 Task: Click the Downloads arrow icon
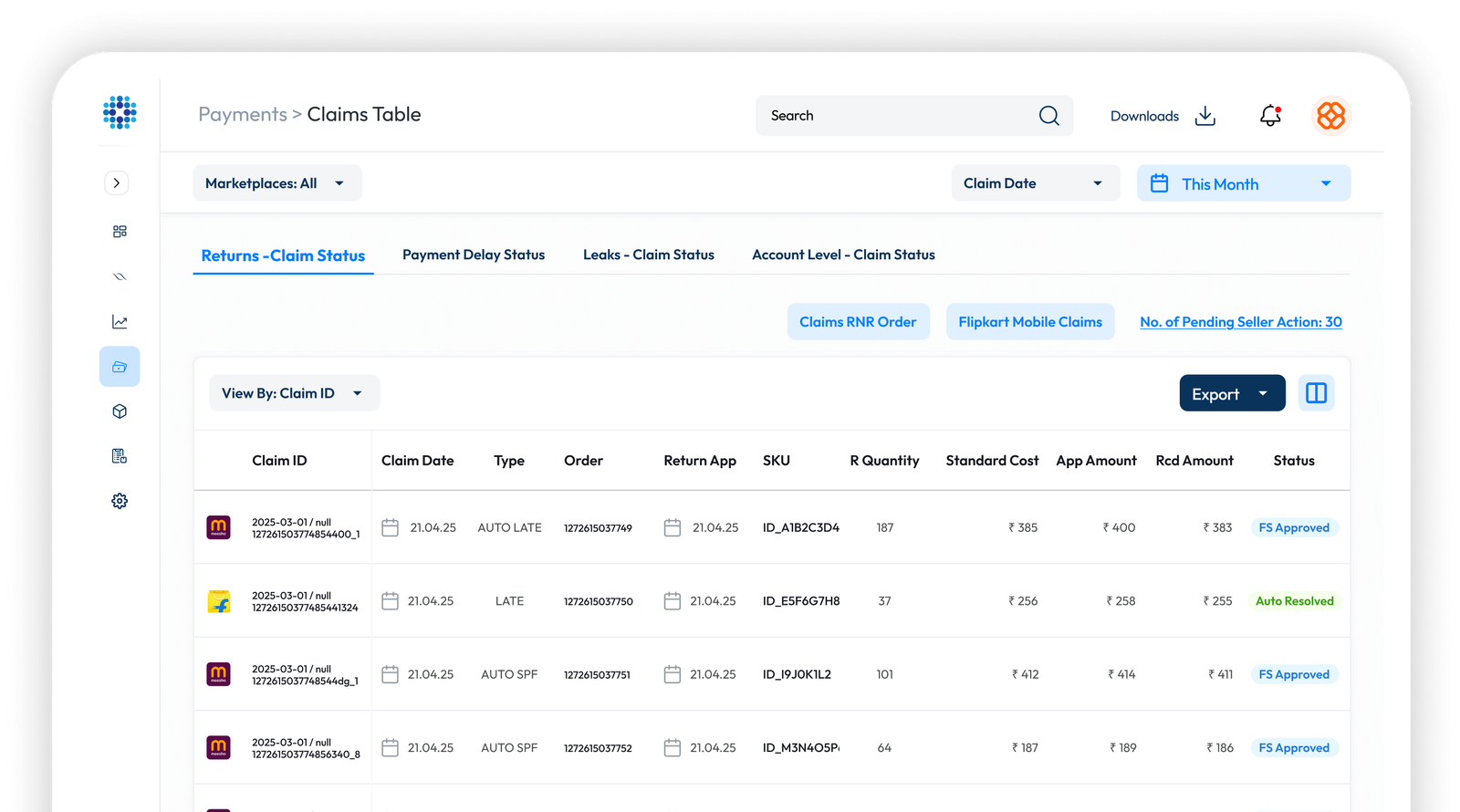[x=1205, y=116]
